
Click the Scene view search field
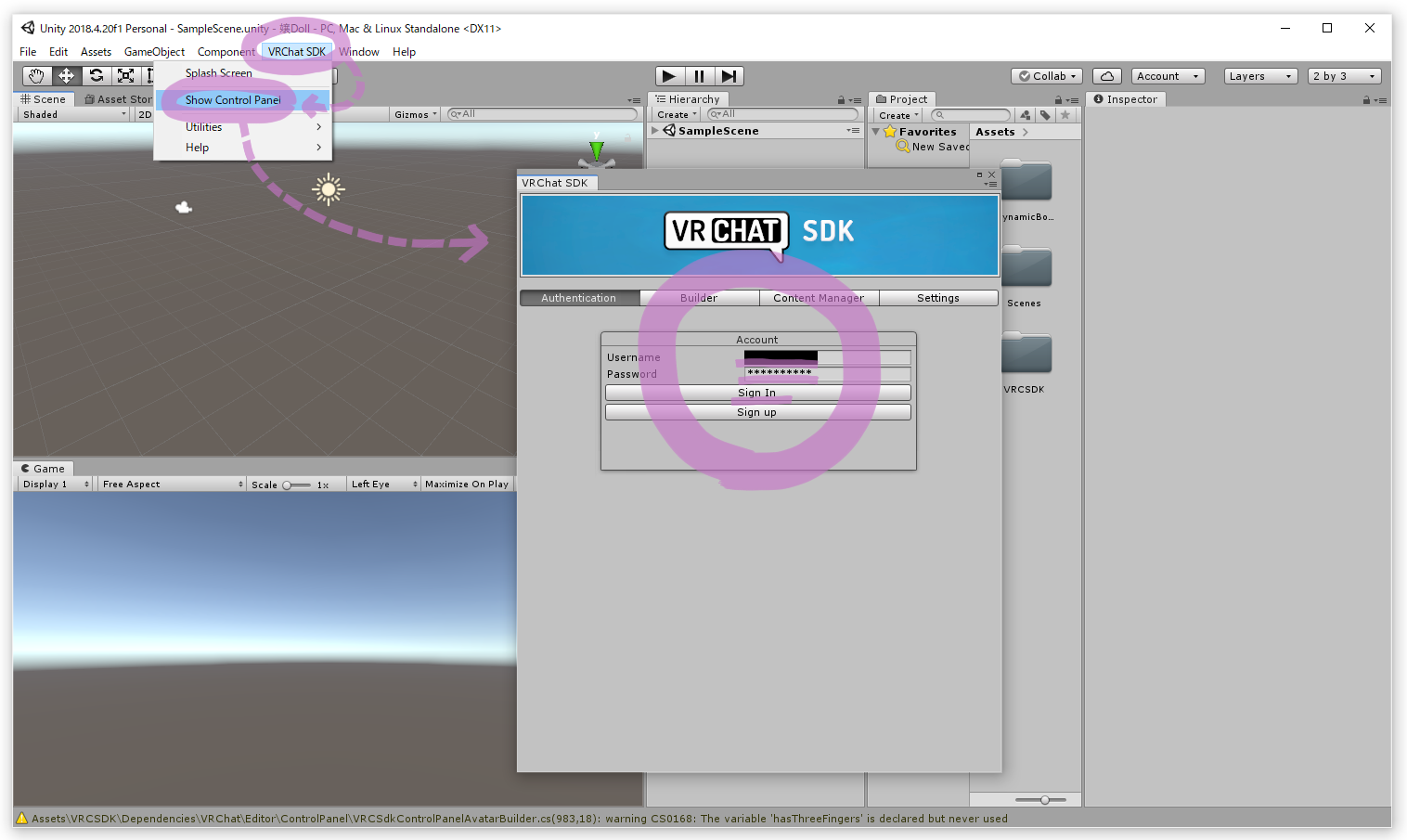pos(542,114)
